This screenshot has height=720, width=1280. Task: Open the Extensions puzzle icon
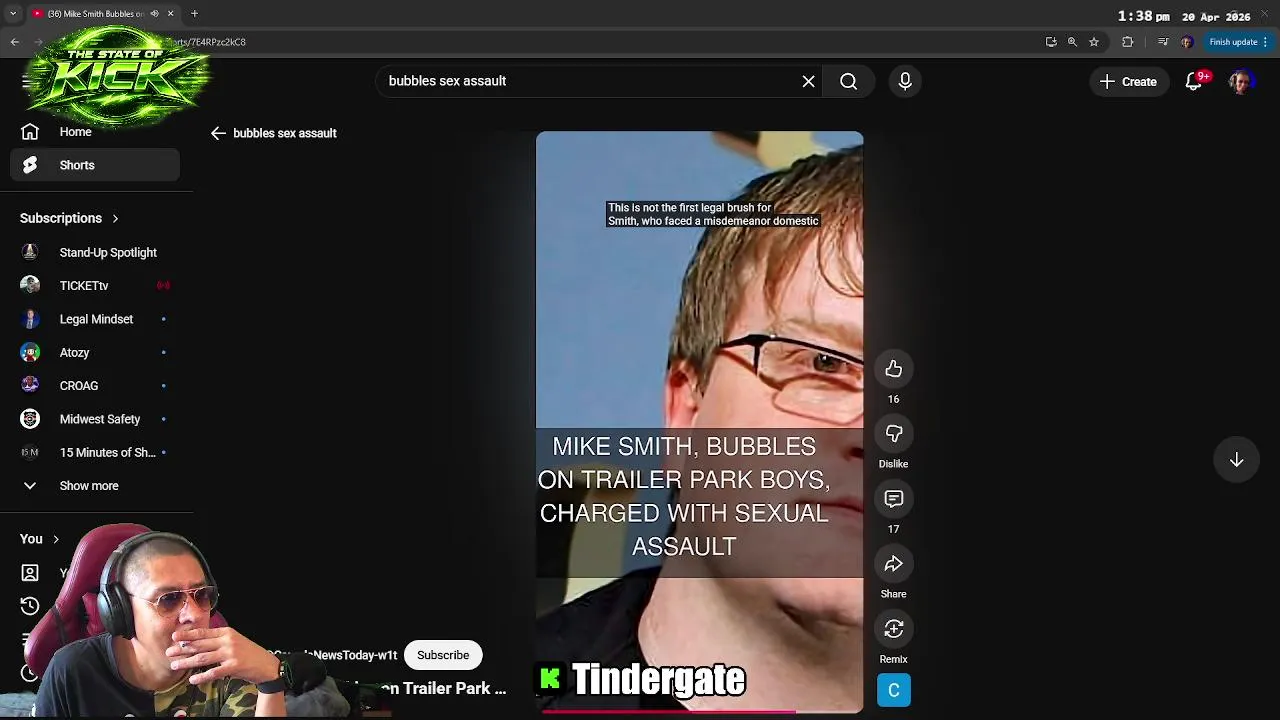coord(1128,42)
